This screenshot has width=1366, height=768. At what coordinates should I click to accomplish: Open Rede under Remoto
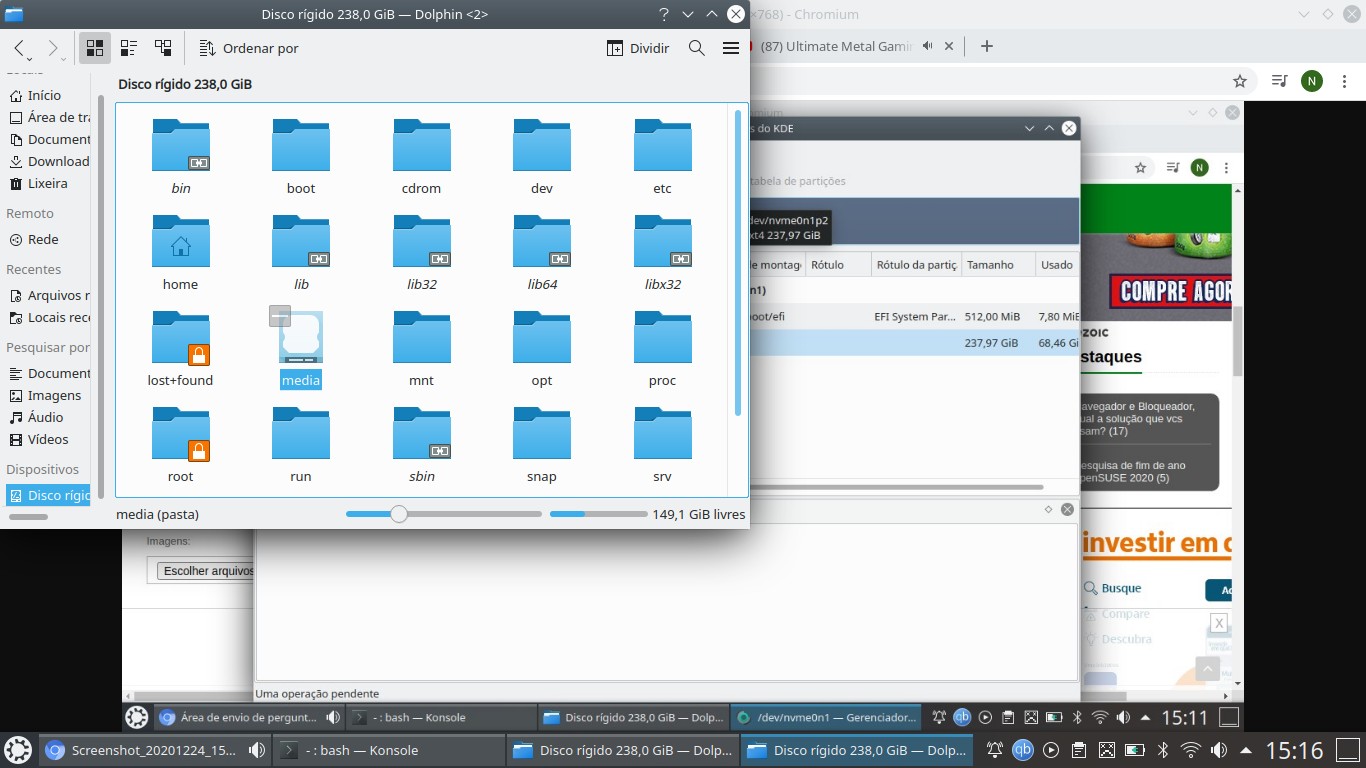[x=47, y=239]
